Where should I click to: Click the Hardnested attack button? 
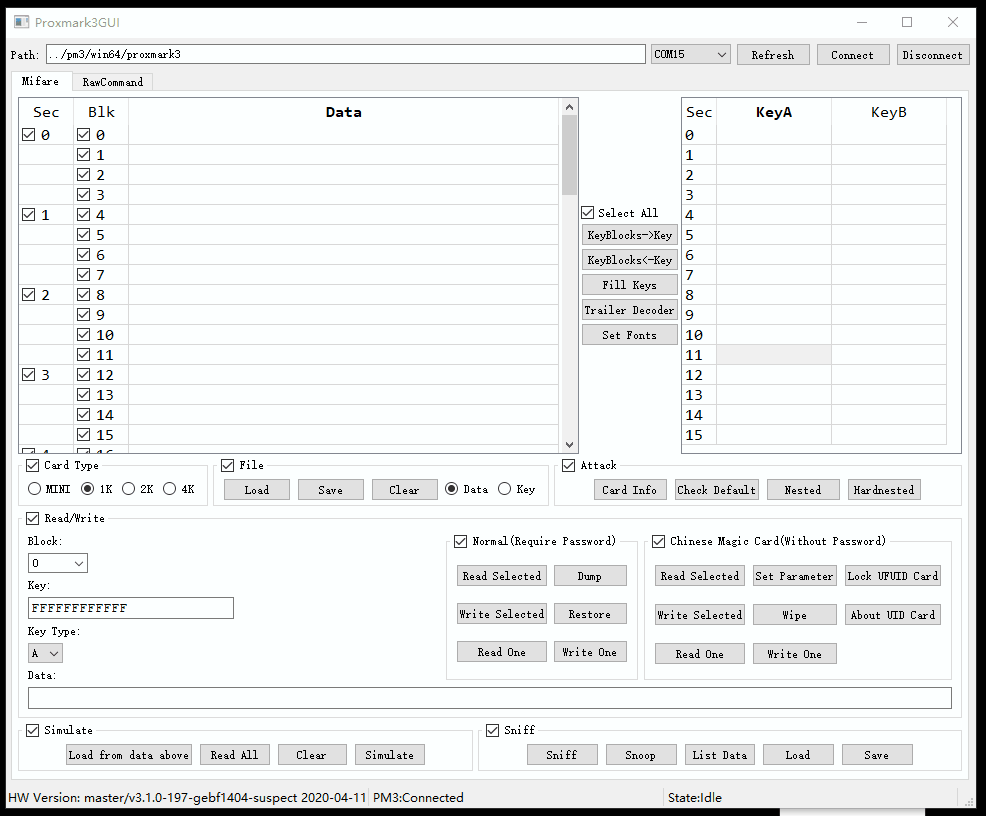coord(883,490)
